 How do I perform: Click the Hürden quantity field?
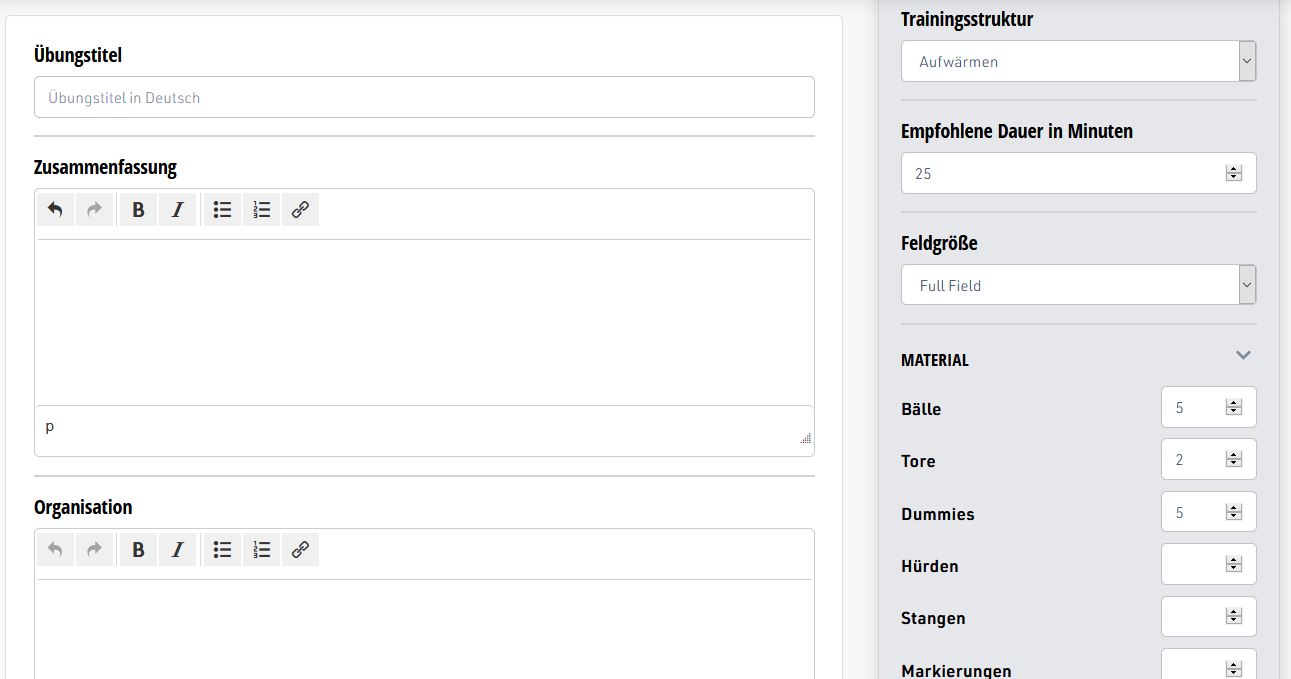coord(1208,564)
